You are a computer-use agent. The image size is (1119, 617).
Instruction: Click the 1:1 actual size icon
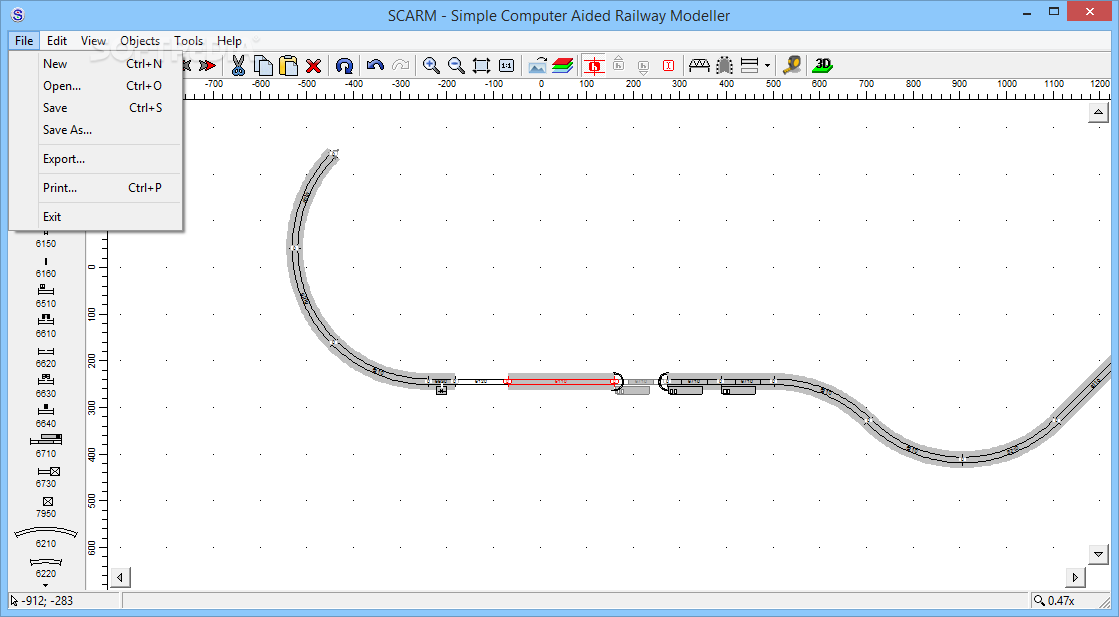[x=506, y=66]
